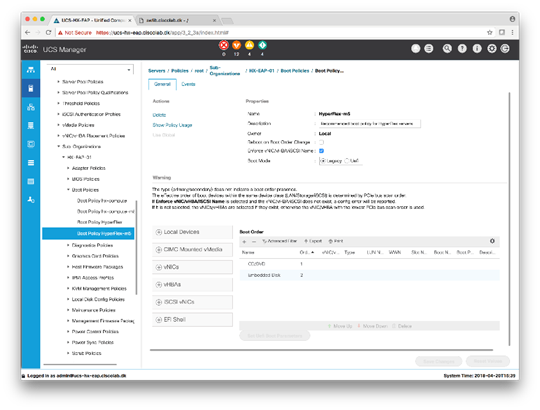Click the Delete action link

(159, 115)
